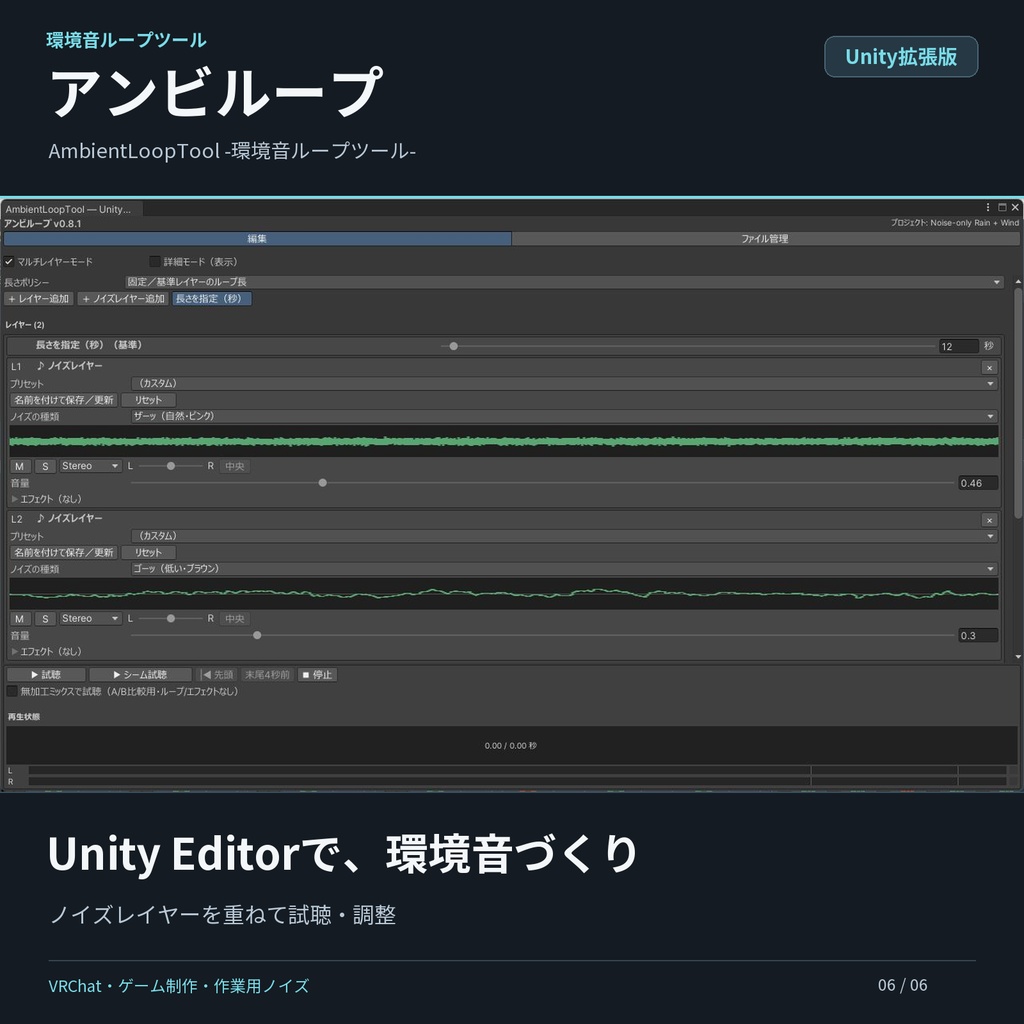The height and width of the screenshot is (1024, 1024).
Task: Switch to the 編集 tab
Action: pos(257,238)
